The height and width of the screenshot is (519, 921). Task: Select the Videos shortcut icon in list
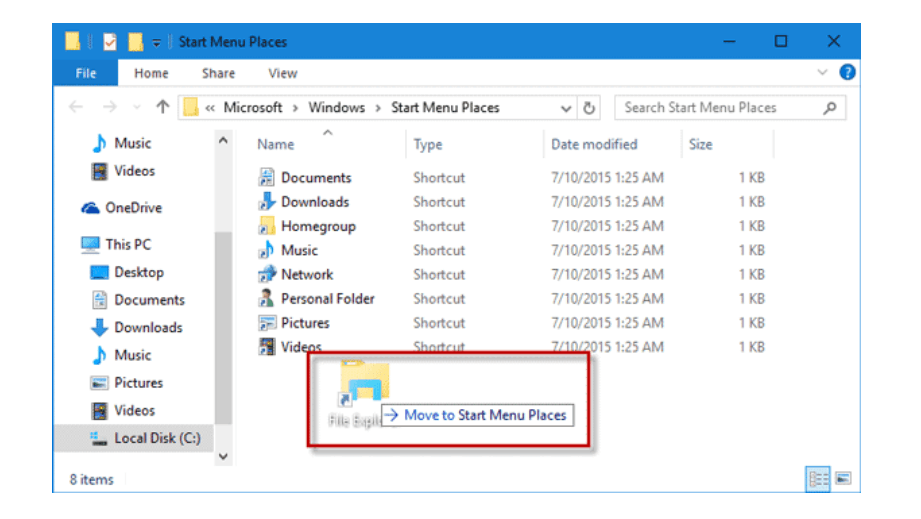(x=267, y=347)
